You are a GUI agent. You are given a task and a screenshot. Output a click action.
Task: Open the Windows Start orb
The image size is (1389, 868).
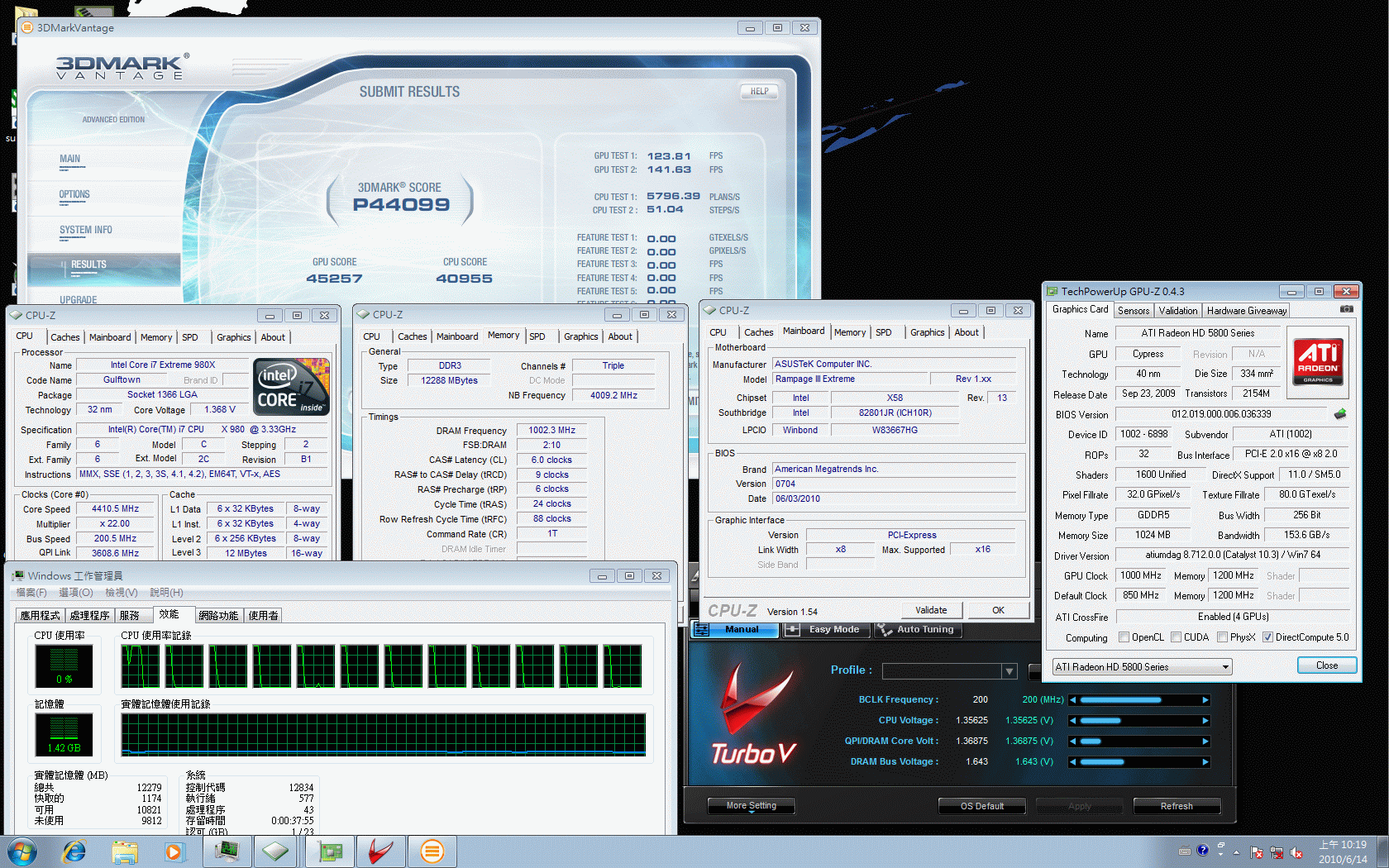21,851
